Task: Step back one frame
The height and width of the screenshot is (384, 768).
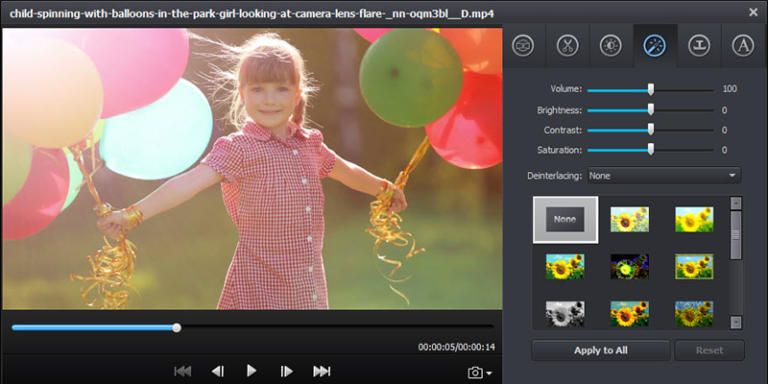Action: point(218,371)
